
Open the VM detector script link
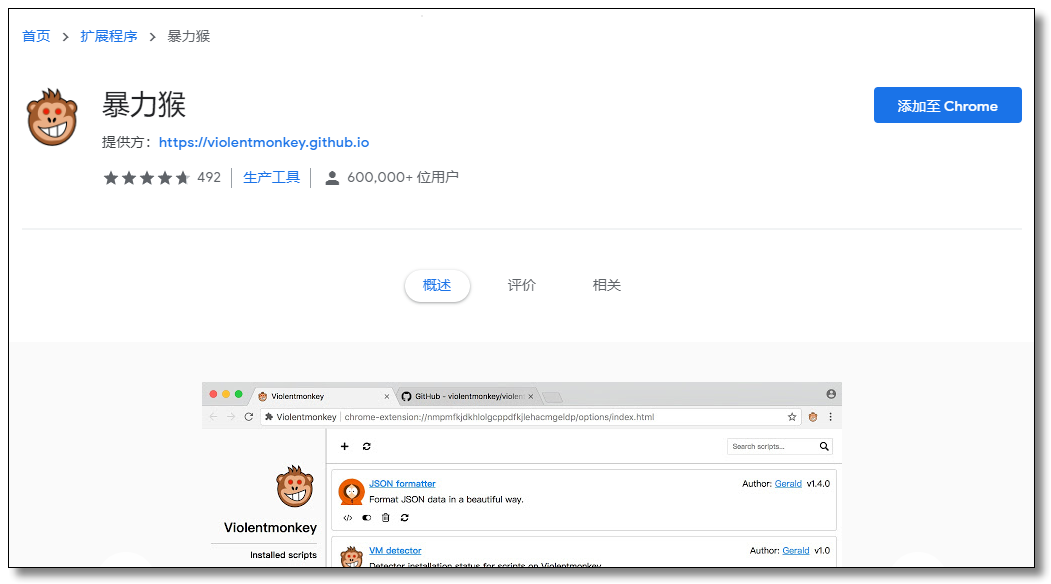[x=395, y=550]
